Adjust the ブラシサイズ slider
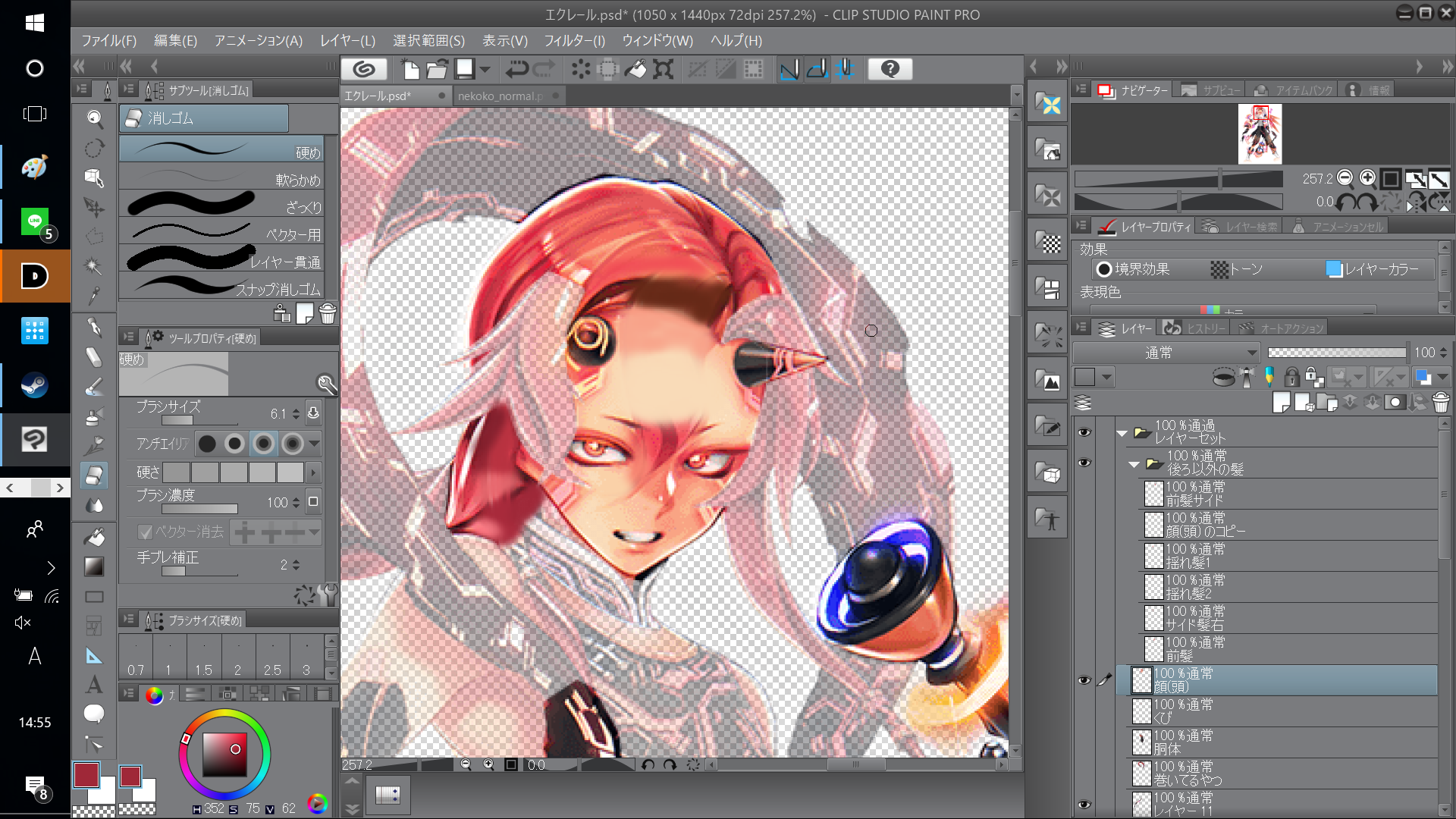This screenshot has height=819, width=1456. pyautogui.click(x=199, y=421)
